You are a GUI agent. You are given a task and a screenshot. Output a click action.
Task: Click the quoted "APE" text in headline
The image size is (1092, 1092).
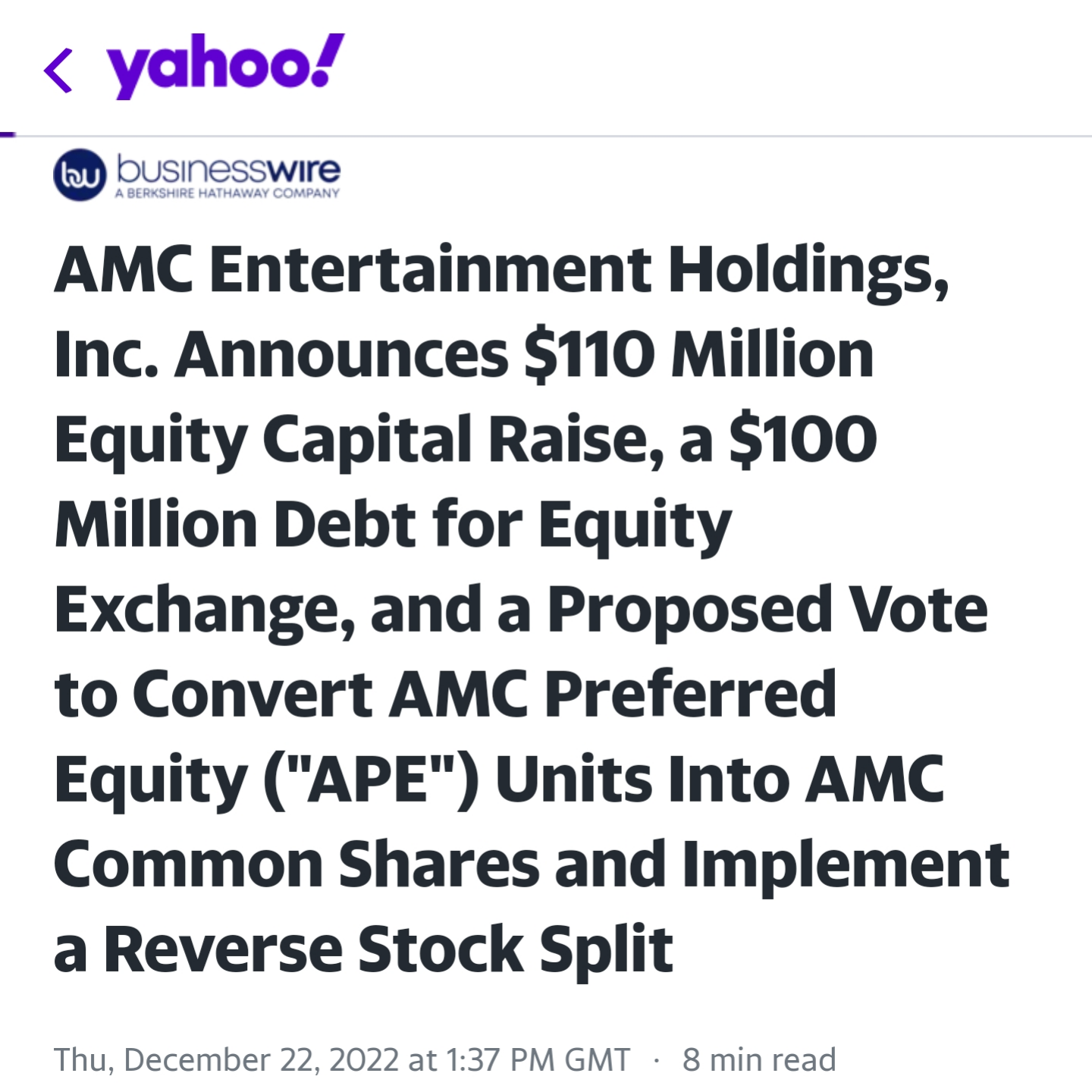tap(370, 780)
